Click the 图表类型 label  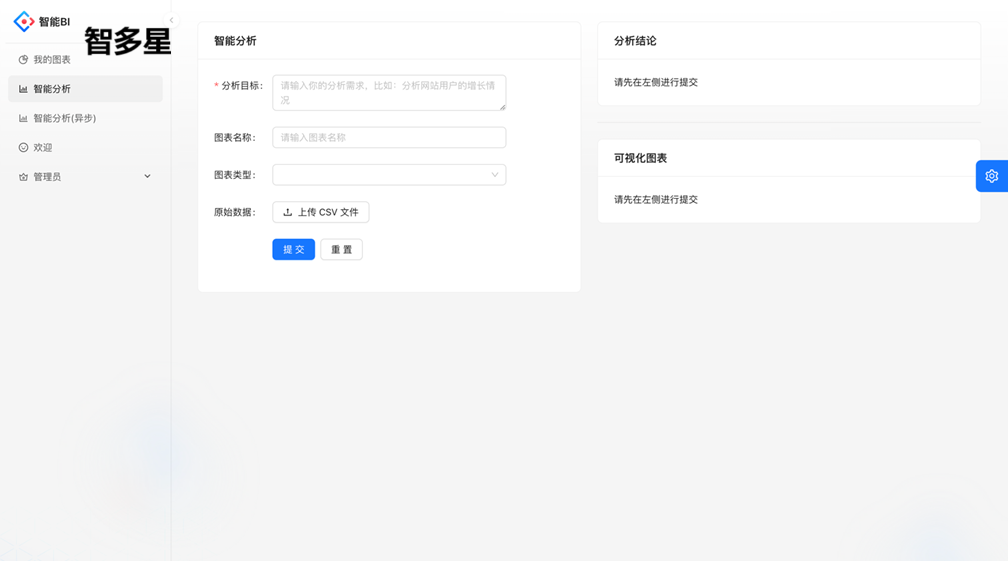click(x=235, y=175)
